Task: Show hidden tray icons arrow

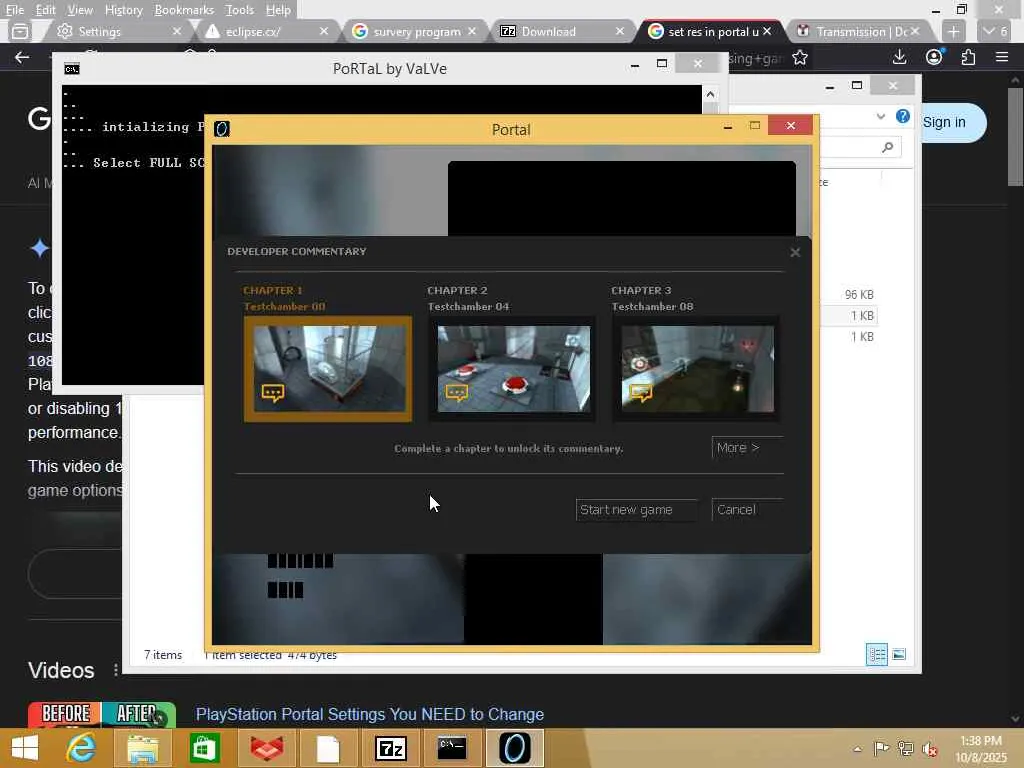Action: click(857, 748)
